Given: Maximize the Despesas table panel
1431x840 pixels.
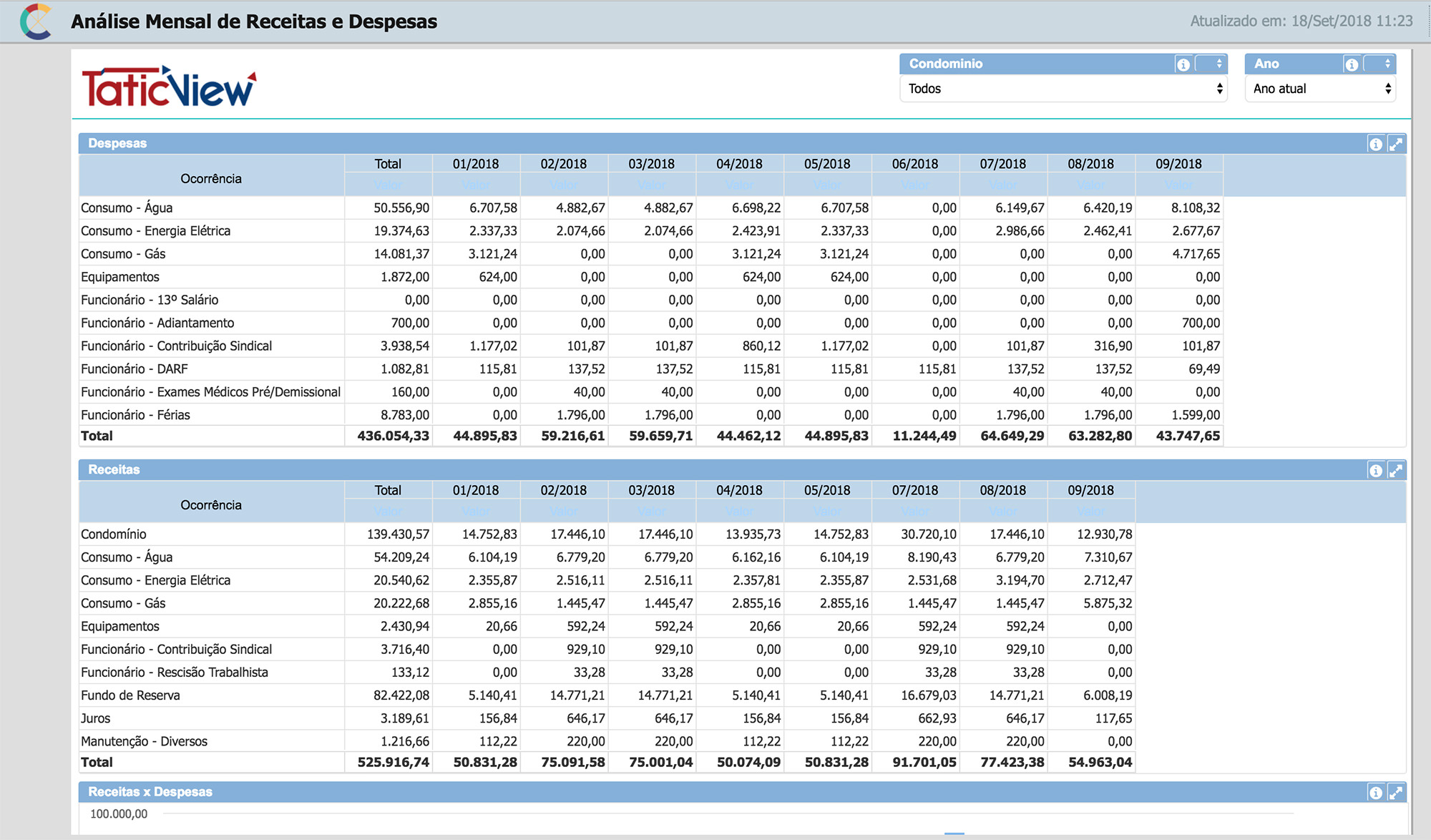Looking at the screenshot, I should (1396, 144).
